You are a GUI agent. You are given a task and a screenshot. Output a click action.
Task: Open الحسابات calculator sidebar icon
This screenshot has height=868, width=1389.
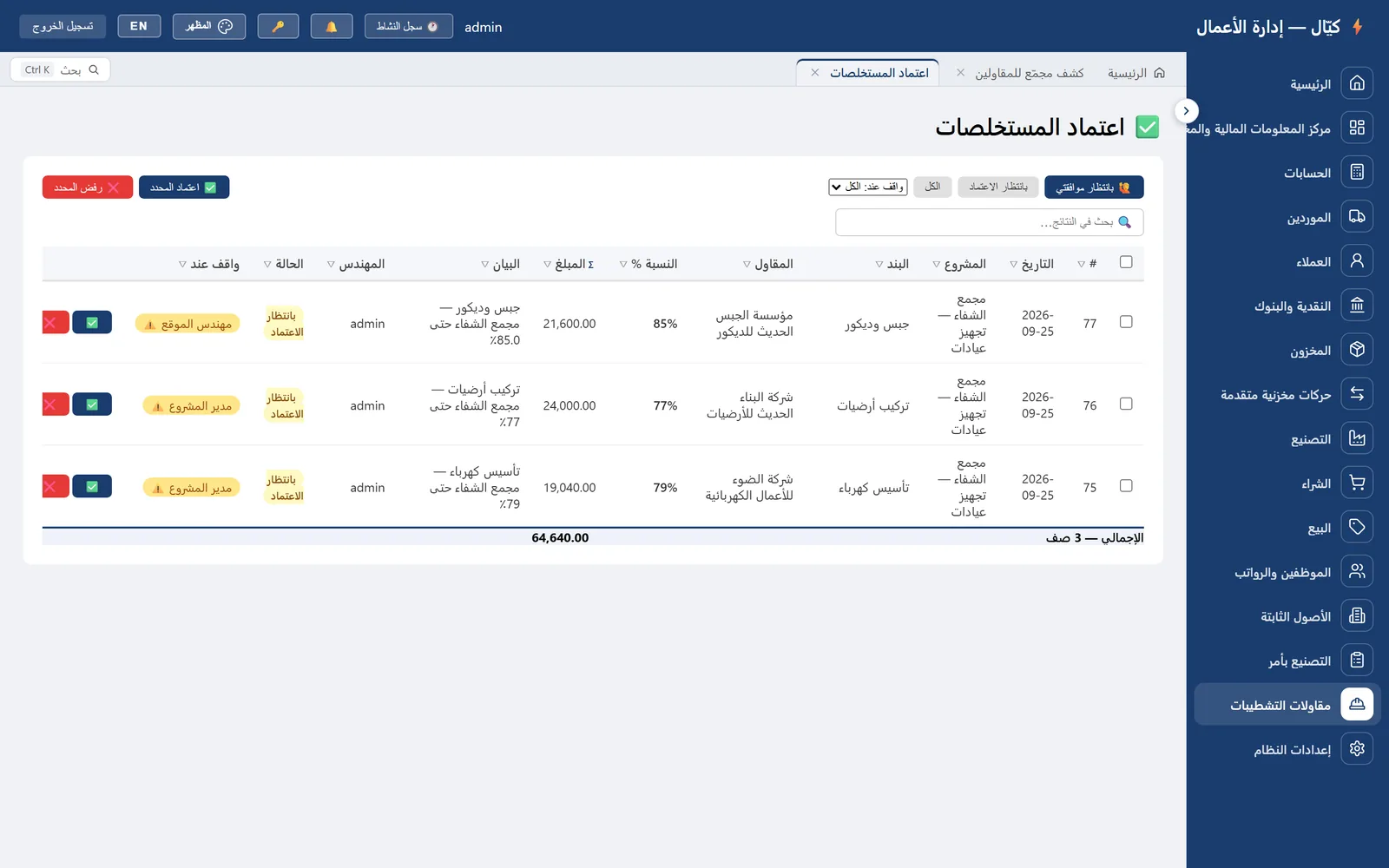click(1357, 172)
